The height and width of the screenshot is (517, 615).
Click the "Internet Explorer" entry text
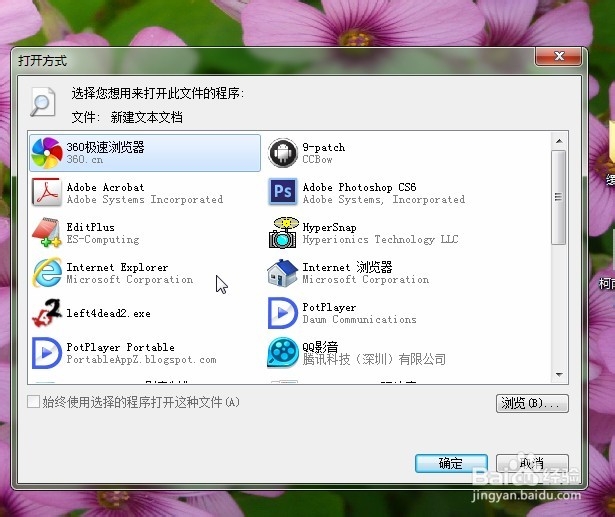(x=117, y=267)
